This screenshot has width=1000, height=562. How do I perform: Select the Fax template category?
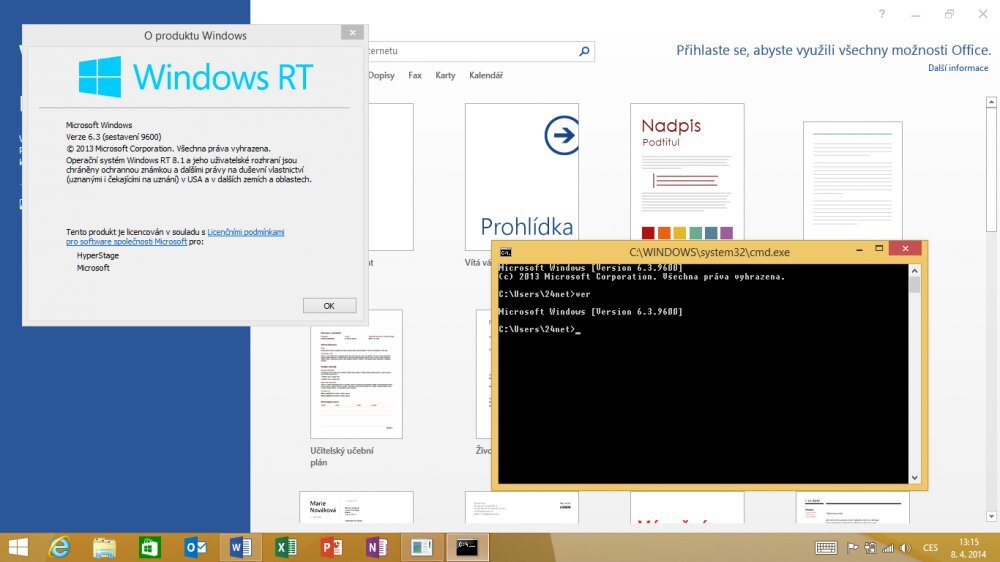[x=415, y=75]
